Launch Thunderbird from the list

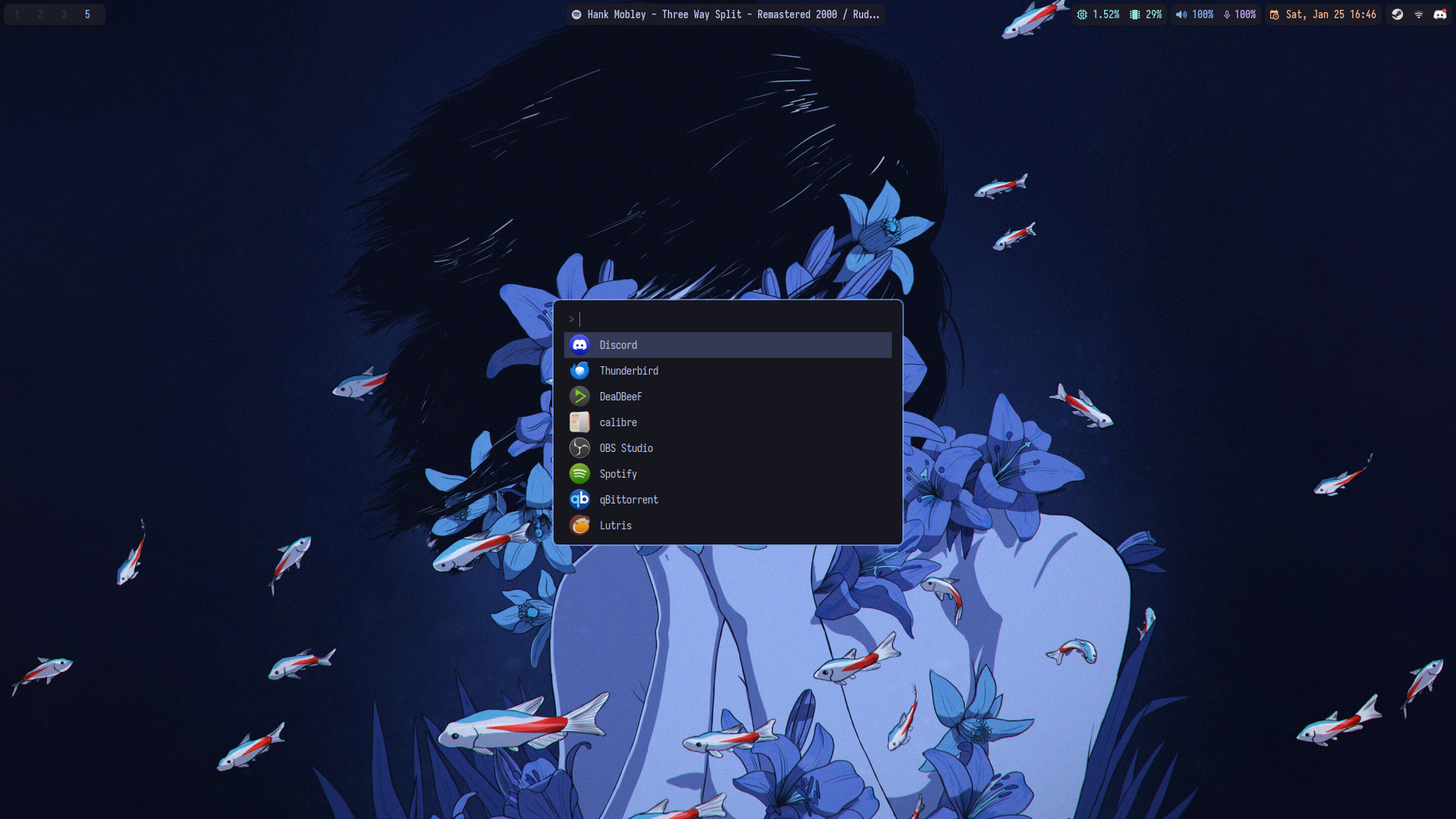(728, 371)
